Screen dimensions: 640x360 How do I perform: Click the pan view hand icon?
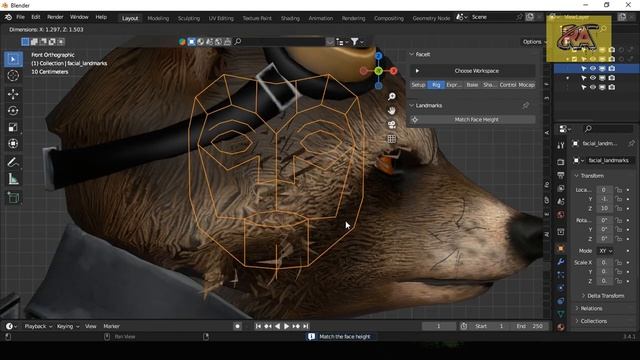coord(392,111)
